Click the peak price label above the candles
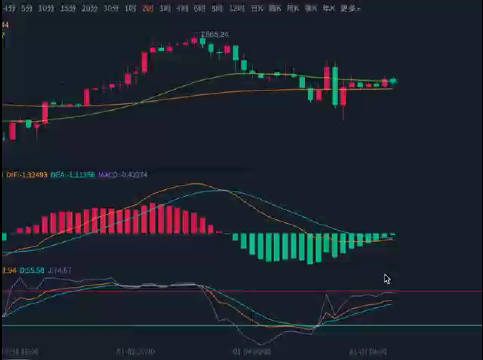The height and width of the screenshot is (360, 483). pyautogui.click(x=215, y=34)
